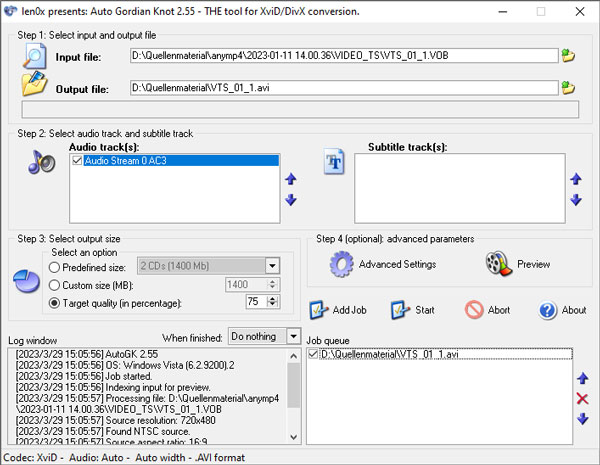Click the input file browse folder icon

[568, 56]
